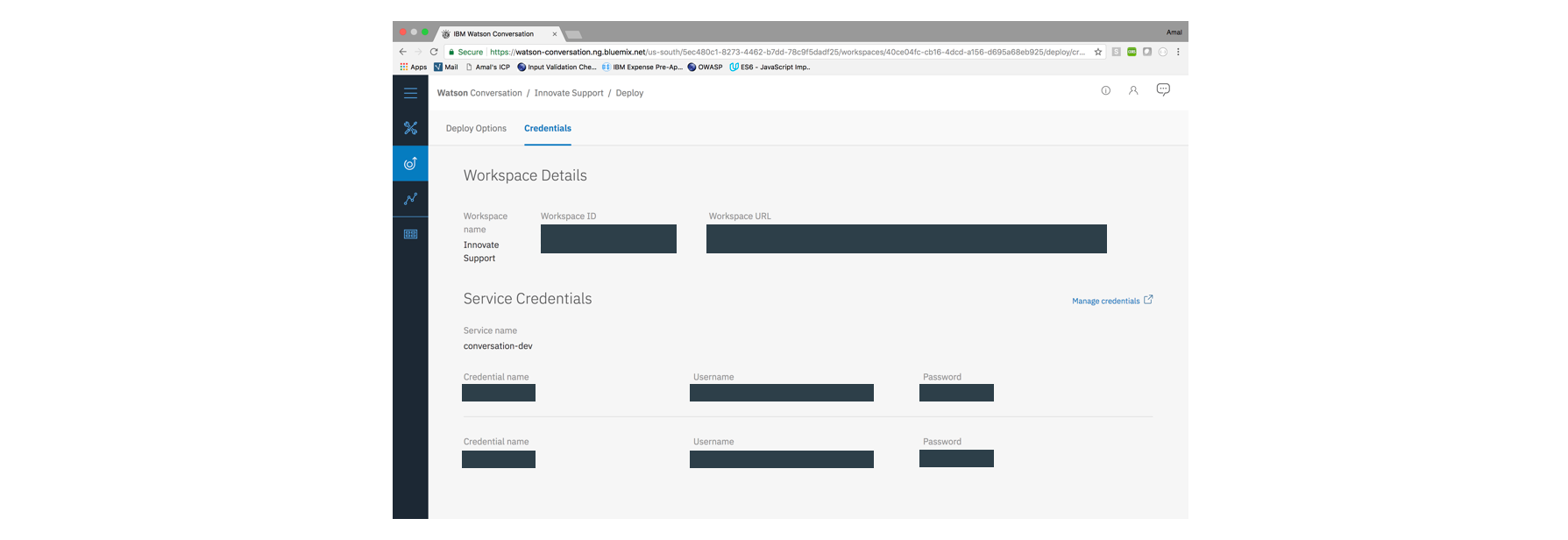Go to Innovate Support breadcrumb
The height and width of the screenshot is (540, 1568).
(569, 93)
